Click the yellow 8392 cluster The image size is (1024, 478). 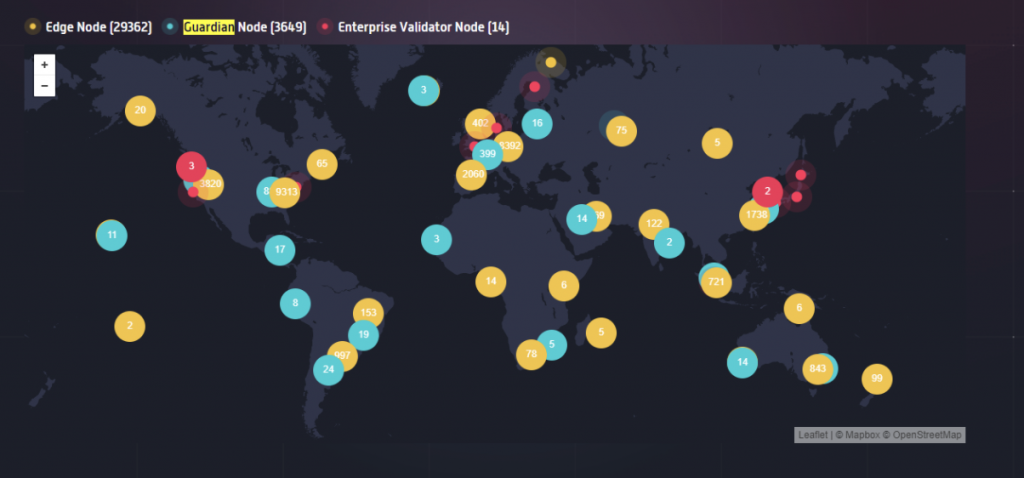(509, 146)
